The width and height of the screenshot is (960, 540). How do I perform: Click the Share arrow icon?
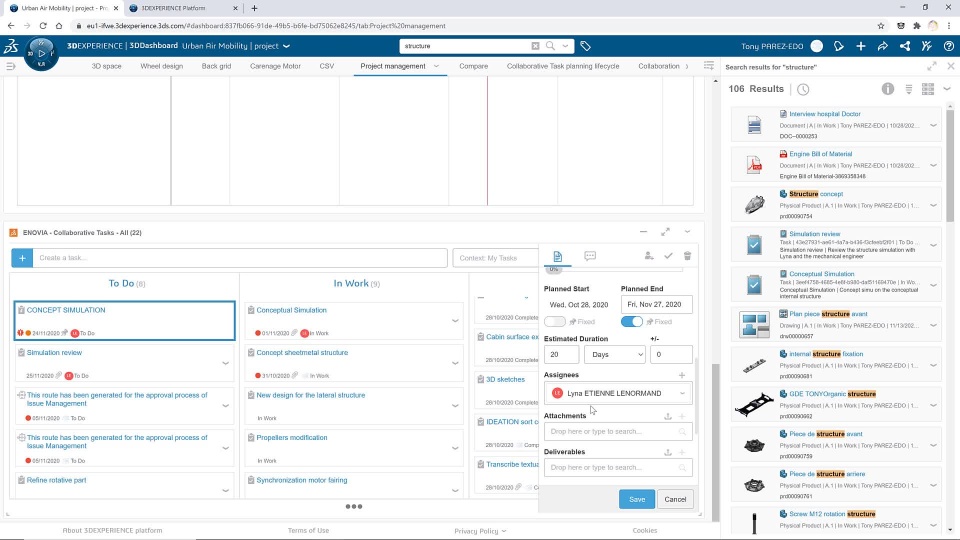(x=883, y=46)
